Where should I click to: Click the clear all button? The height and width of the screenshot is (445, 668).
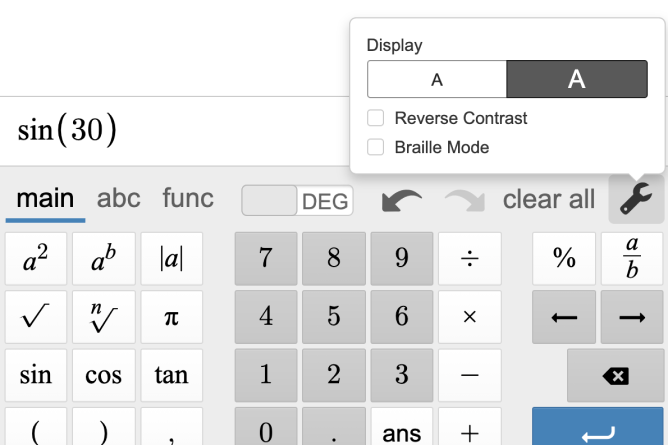click(548, 200)
